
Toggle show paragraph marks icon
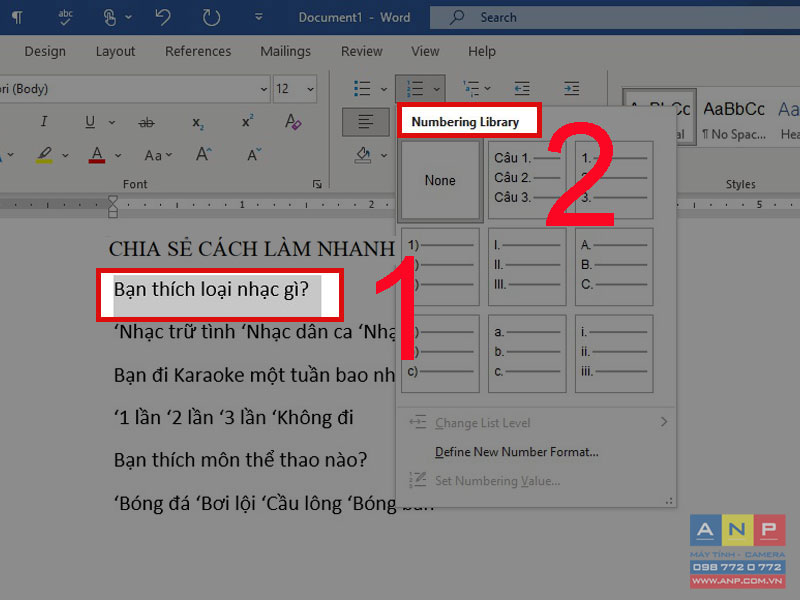click(17, 18)
